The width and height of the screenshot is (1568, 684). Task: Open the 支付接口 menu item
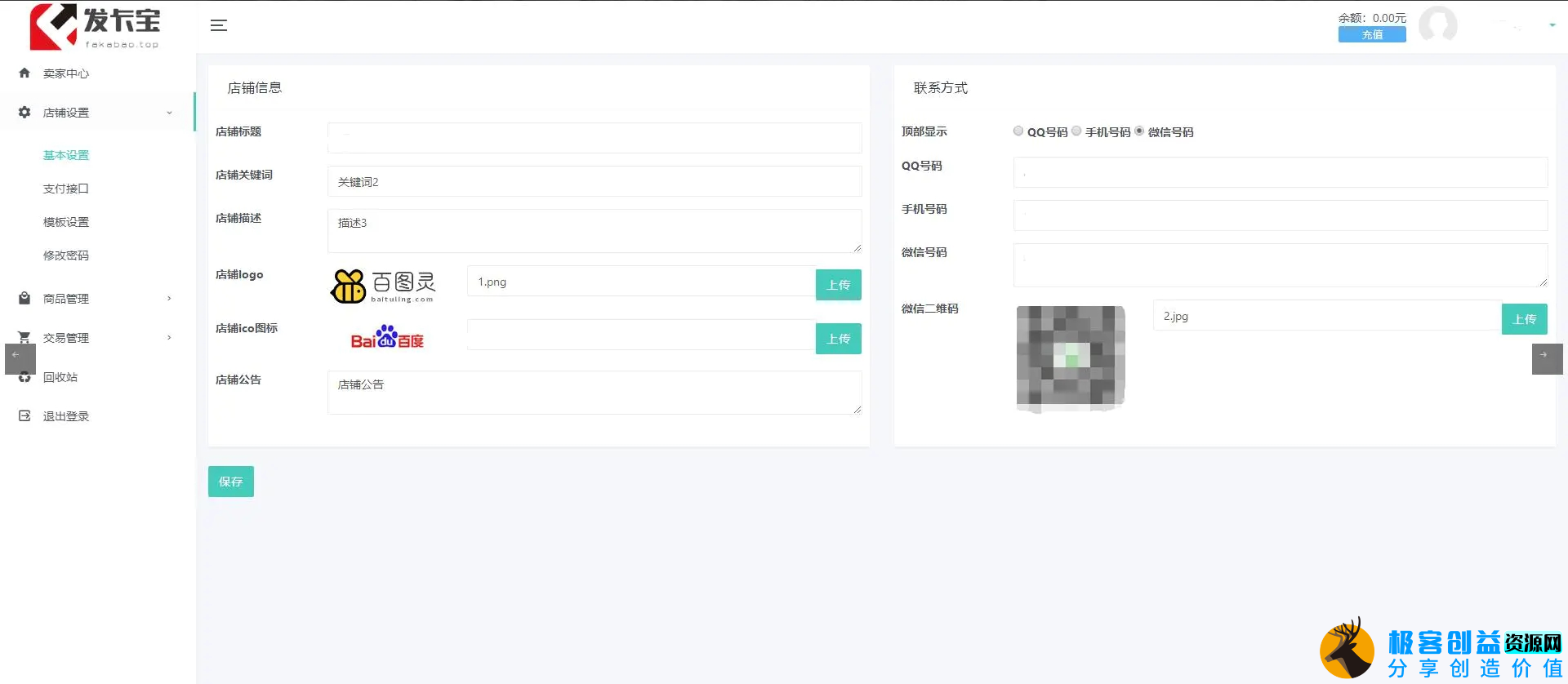(x=65, y=189)
